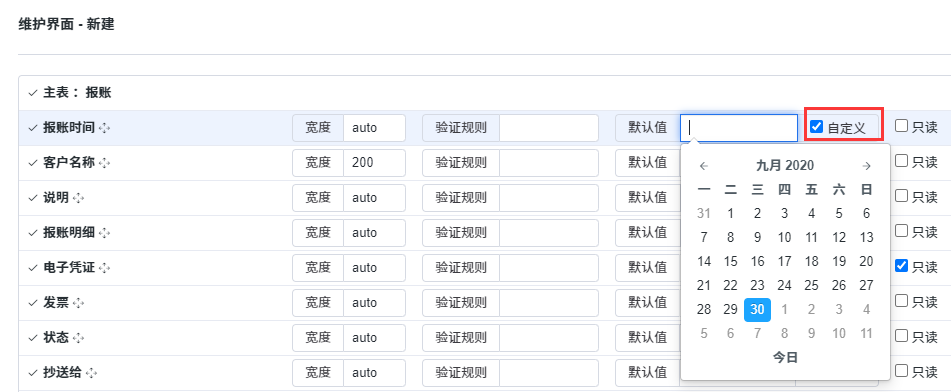
Task: Click the 今日 button in calendar
Action: [x=785, y=358]
